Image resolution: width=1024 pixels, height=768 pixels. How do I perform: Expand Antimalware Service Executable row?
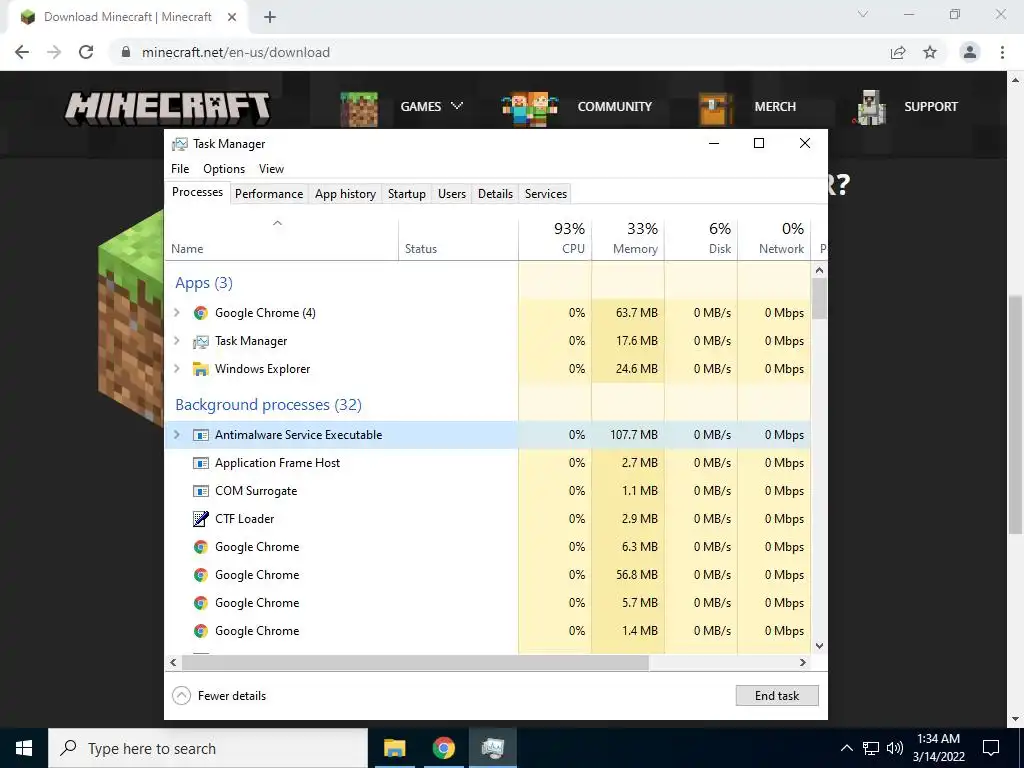(x=176, y=435)
